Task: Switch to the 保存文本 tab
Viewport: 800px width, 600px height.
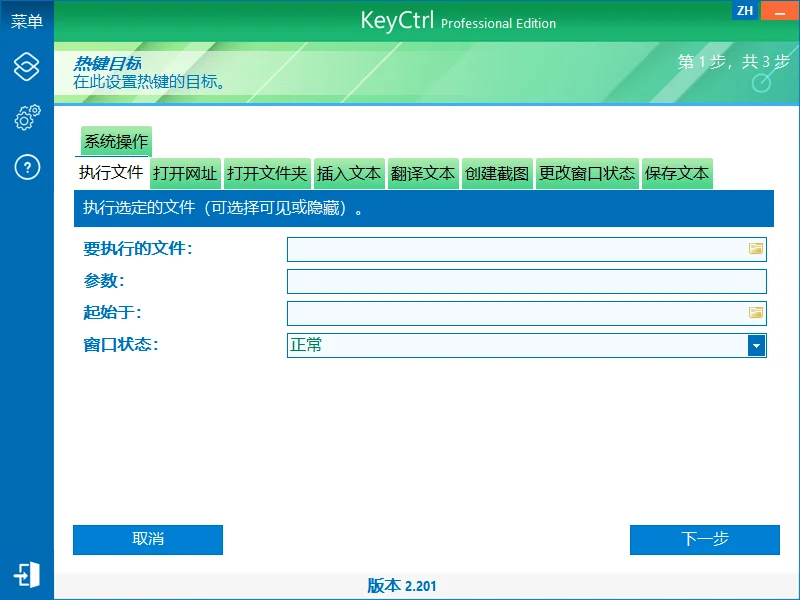Action: pos(677,173)
